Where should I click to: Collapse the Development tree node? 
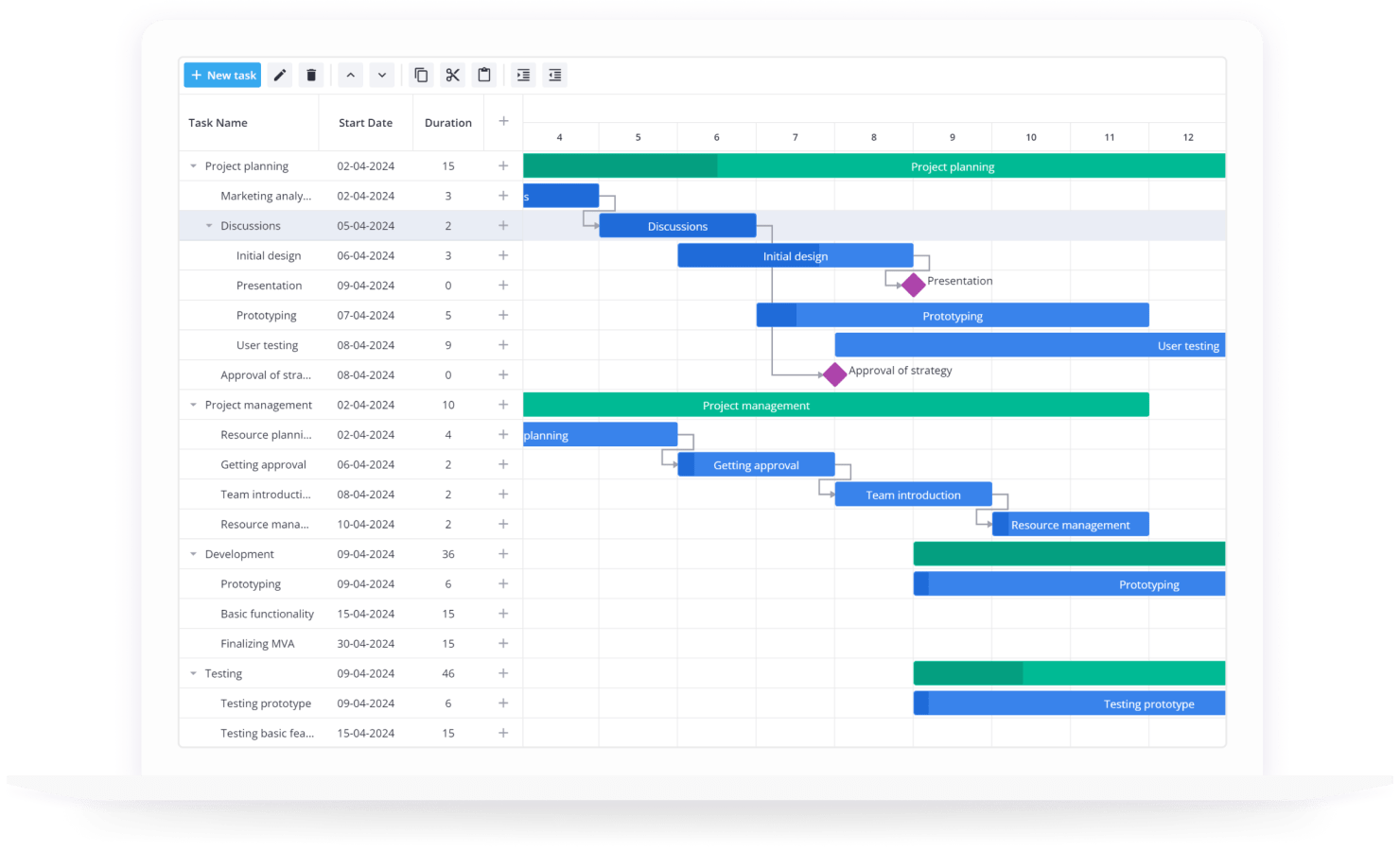193,554
